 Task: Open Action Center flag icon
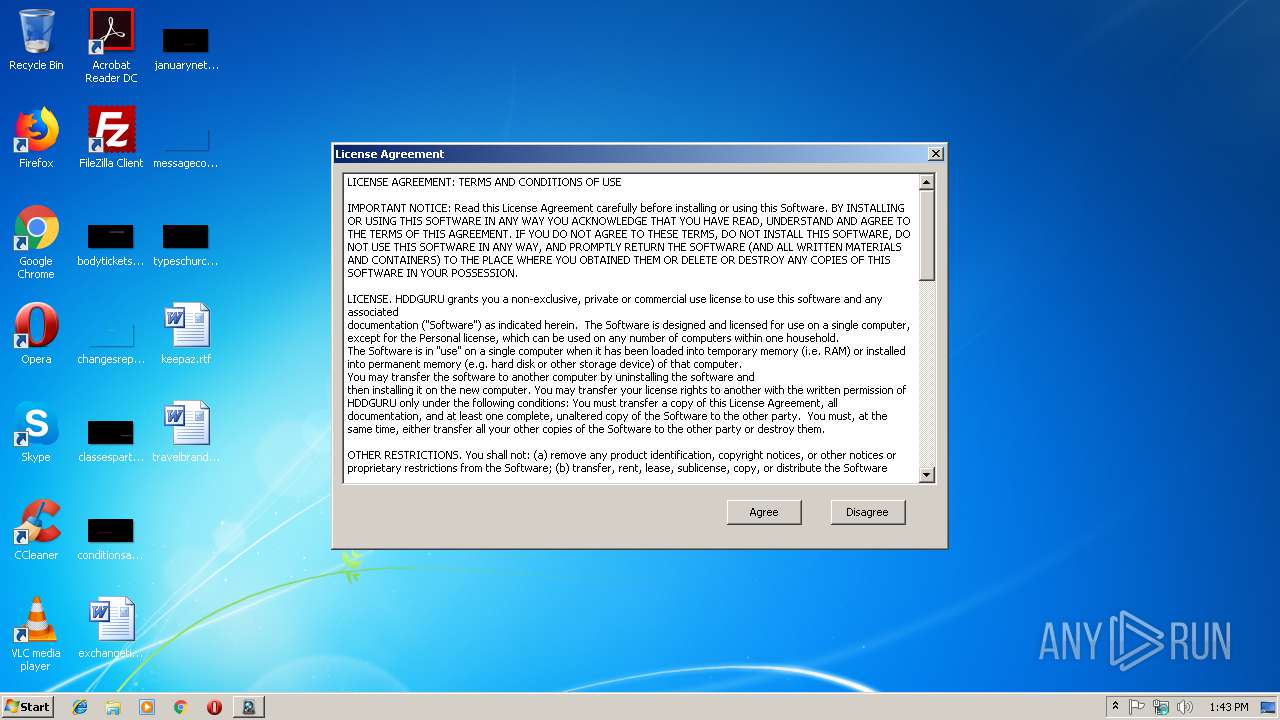1137,707
